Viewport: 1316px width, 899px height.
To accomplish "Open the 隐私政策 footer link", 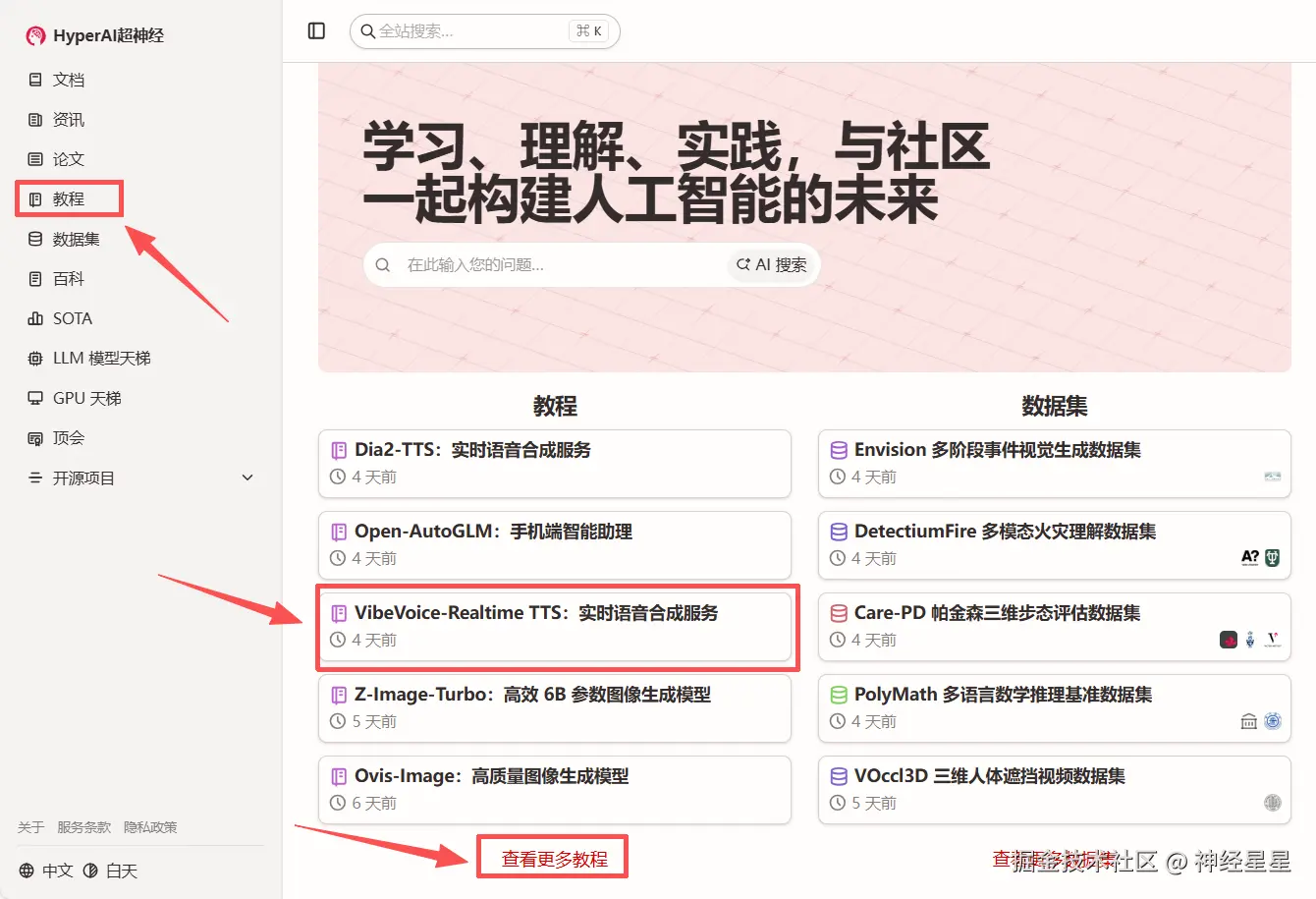I will pos(150,827).
